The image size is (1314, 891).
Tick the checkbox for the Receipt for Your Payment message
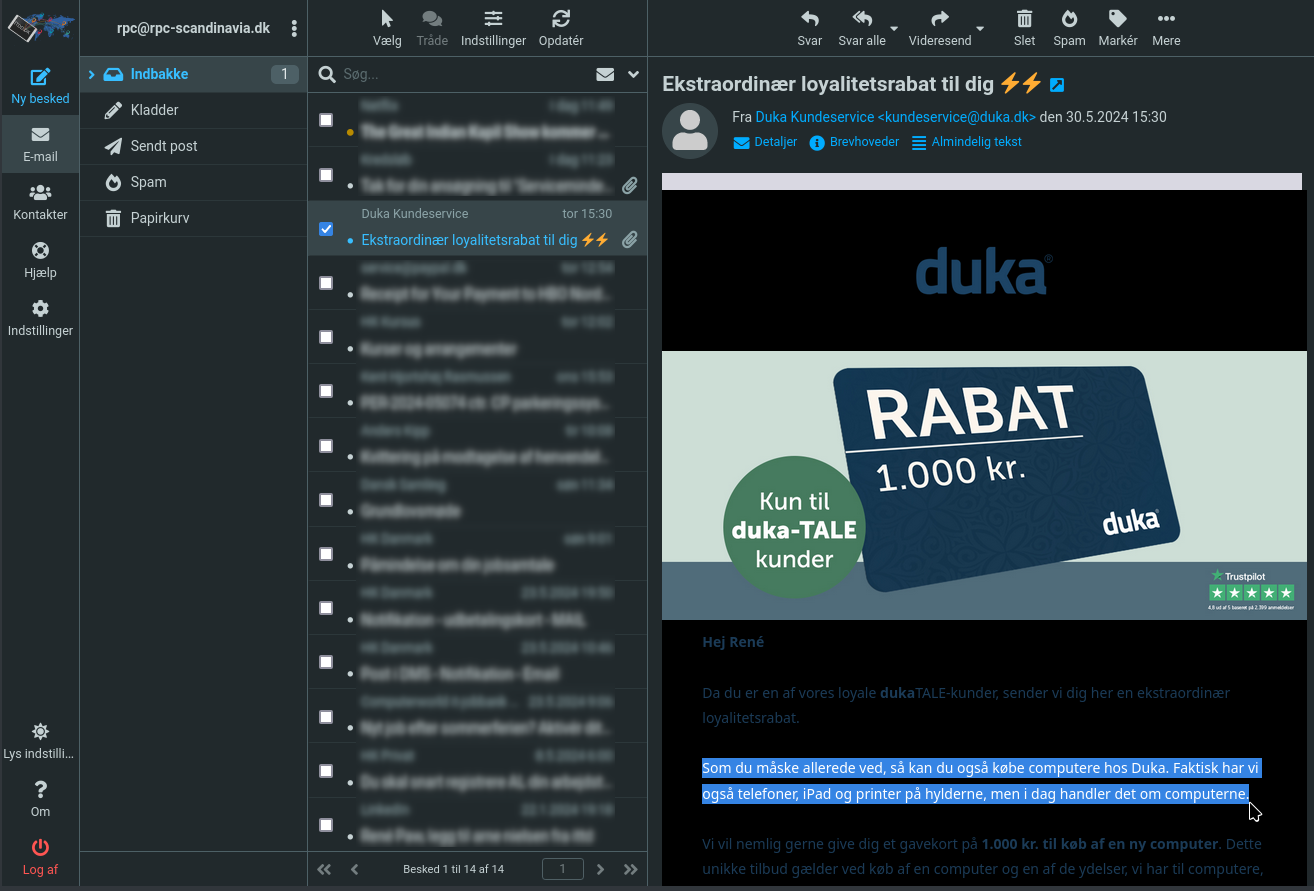tap(326, 283)
